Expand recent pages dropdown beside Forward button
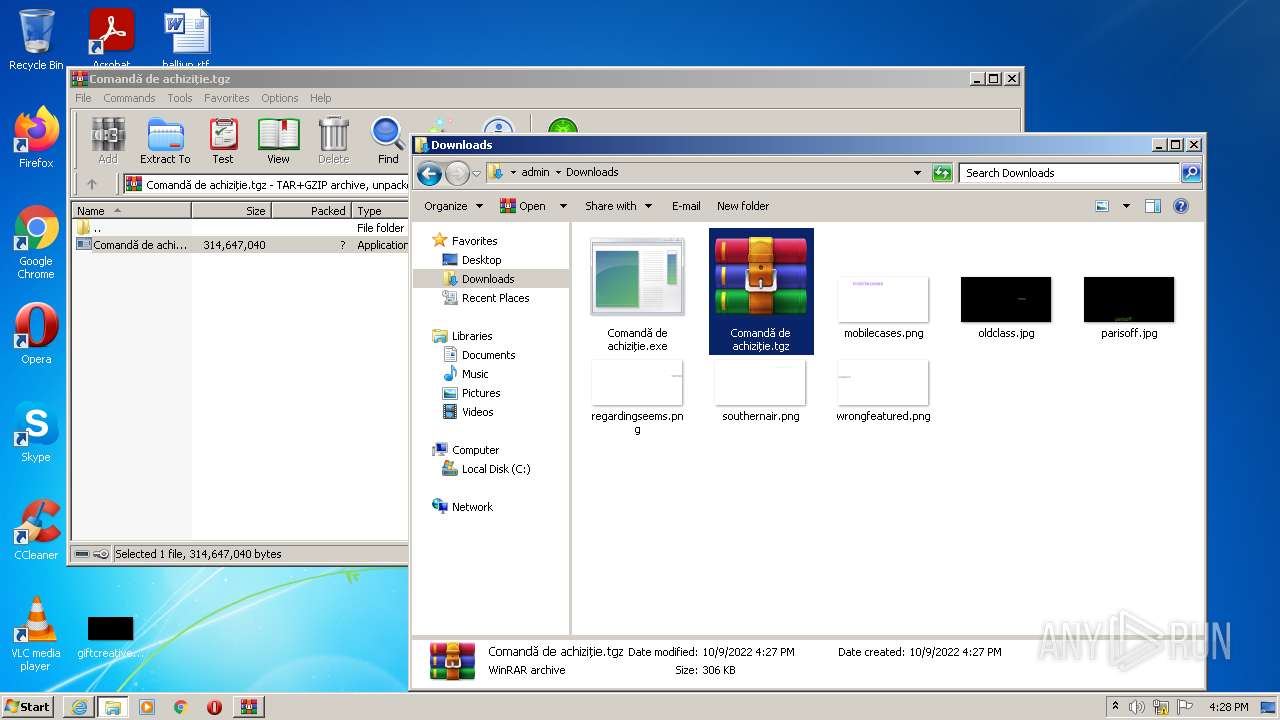Viewport: 1280px width, 720px height. tap(477, 173)
